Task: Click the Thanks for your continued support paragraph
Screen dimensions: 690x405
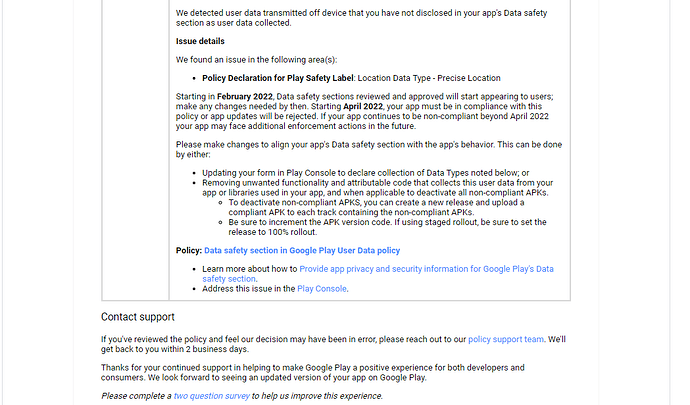Action: click(312, 372)
